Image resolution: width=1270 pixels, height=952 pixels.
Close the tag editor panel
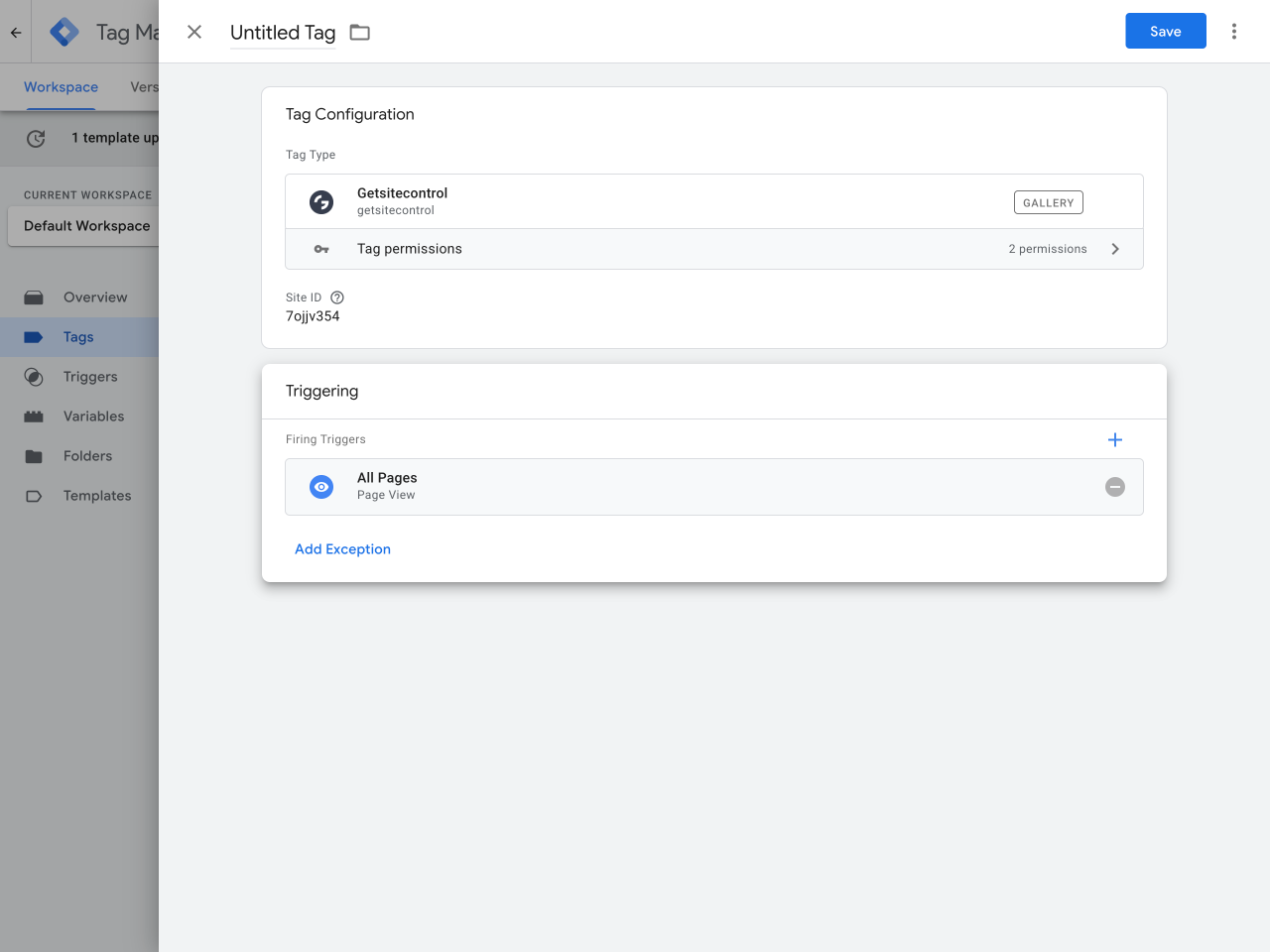coord(194,32)
